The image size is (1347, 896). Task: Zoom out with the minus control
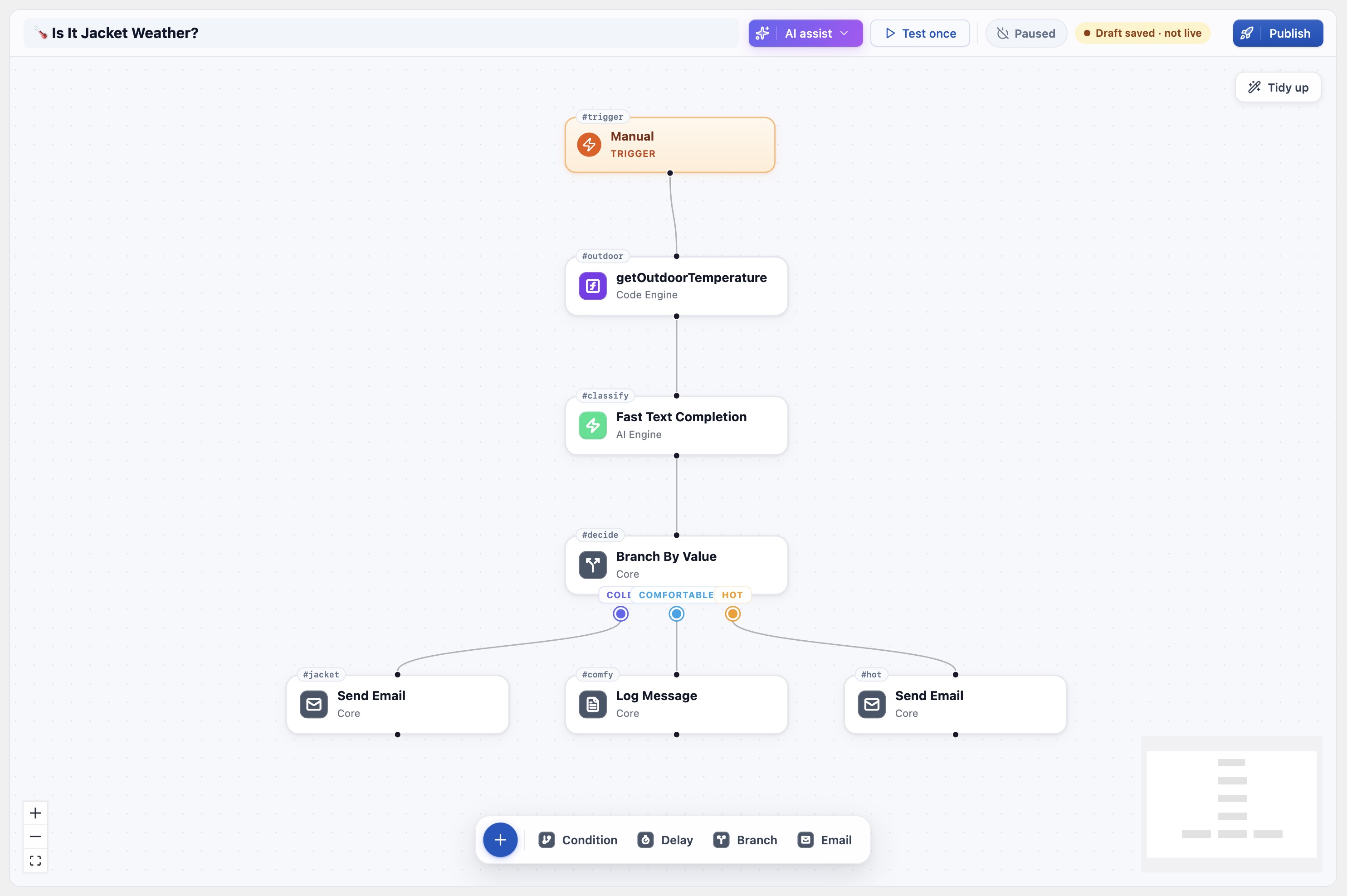(x=35, y=837)
